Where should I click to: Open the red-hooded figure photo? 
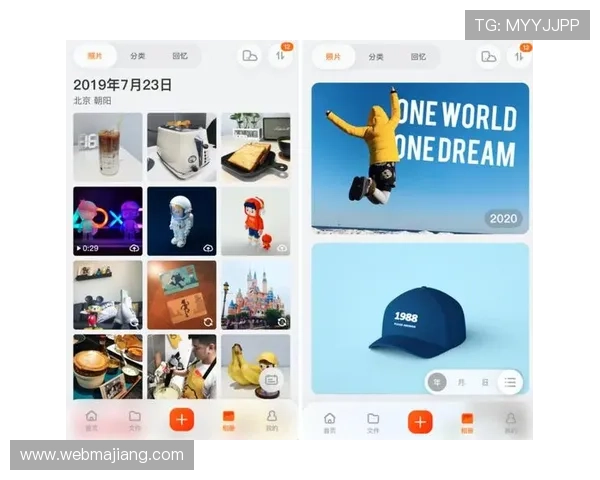(x=256, y=221)
